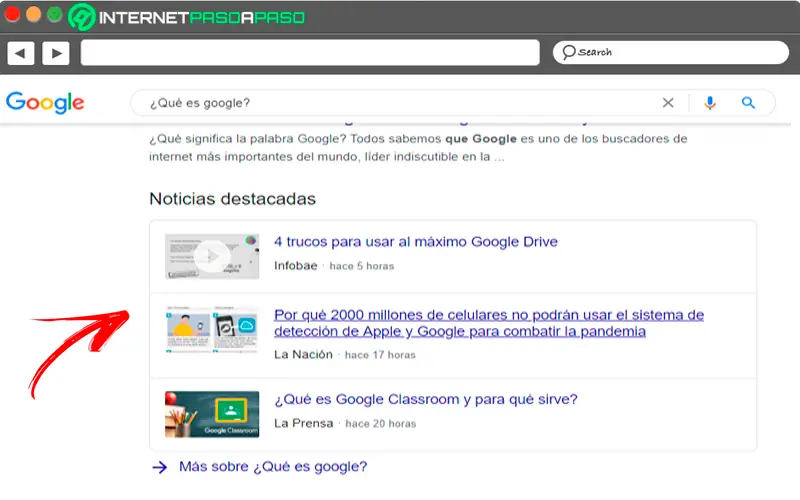Click the browser address bar field
Viewport: 800px width, 500px height.
[310, 53]
